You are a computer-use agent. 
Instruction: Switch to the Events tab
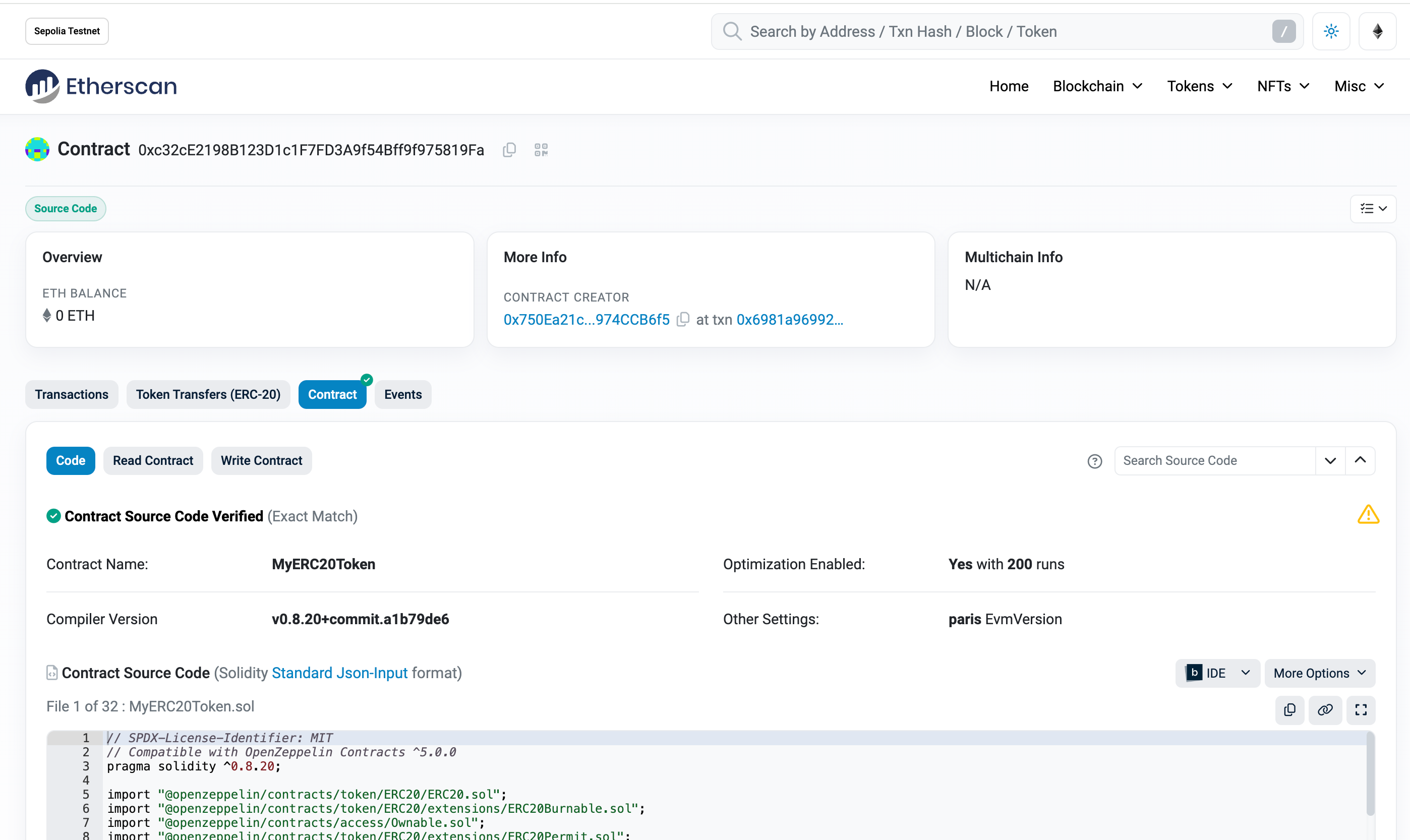point(403,394)
